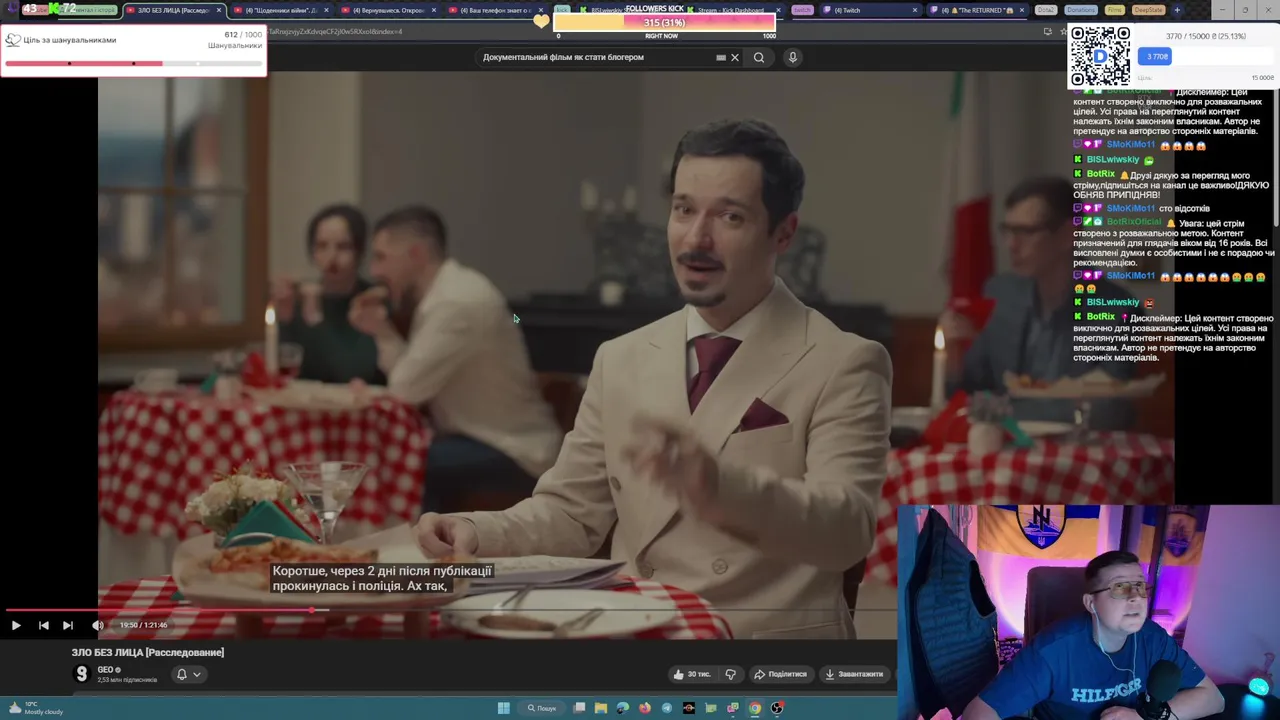Open the weather widget showing Mostly cloudy

pos(34,708)
